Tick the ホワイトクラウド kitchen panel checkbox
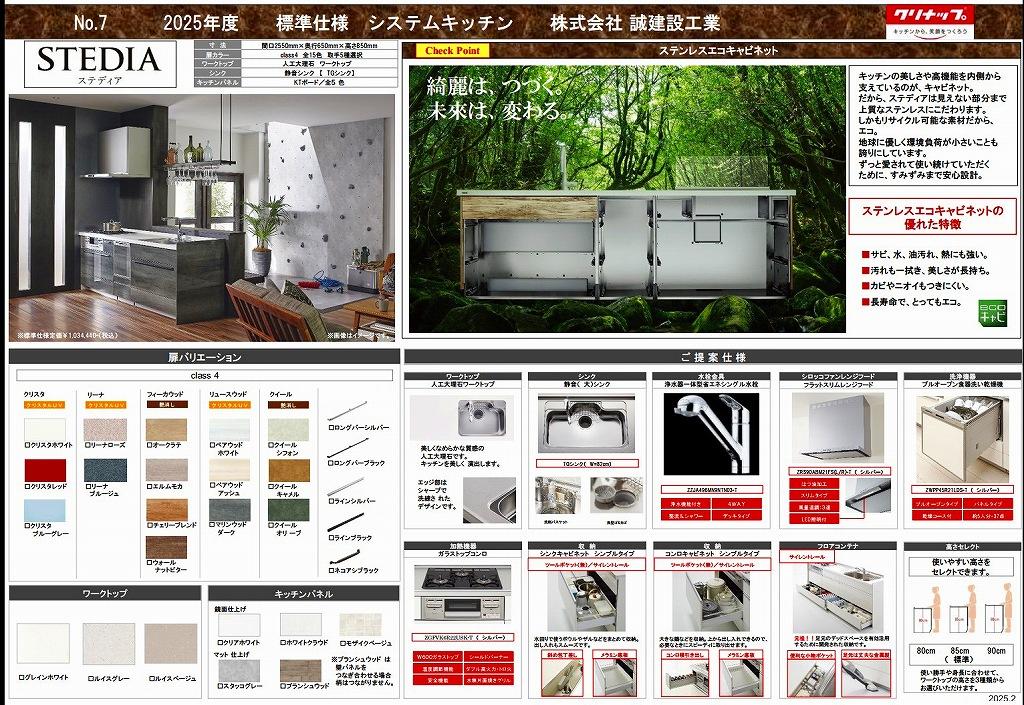Screen dimensions: 1024x705 284,642
